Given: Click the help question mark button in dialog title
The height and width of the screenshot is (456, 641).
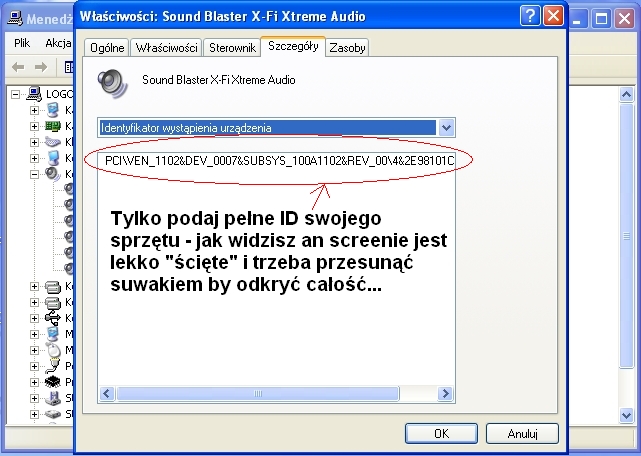Looking at the screenshot, I should click(x=530, y=16).
